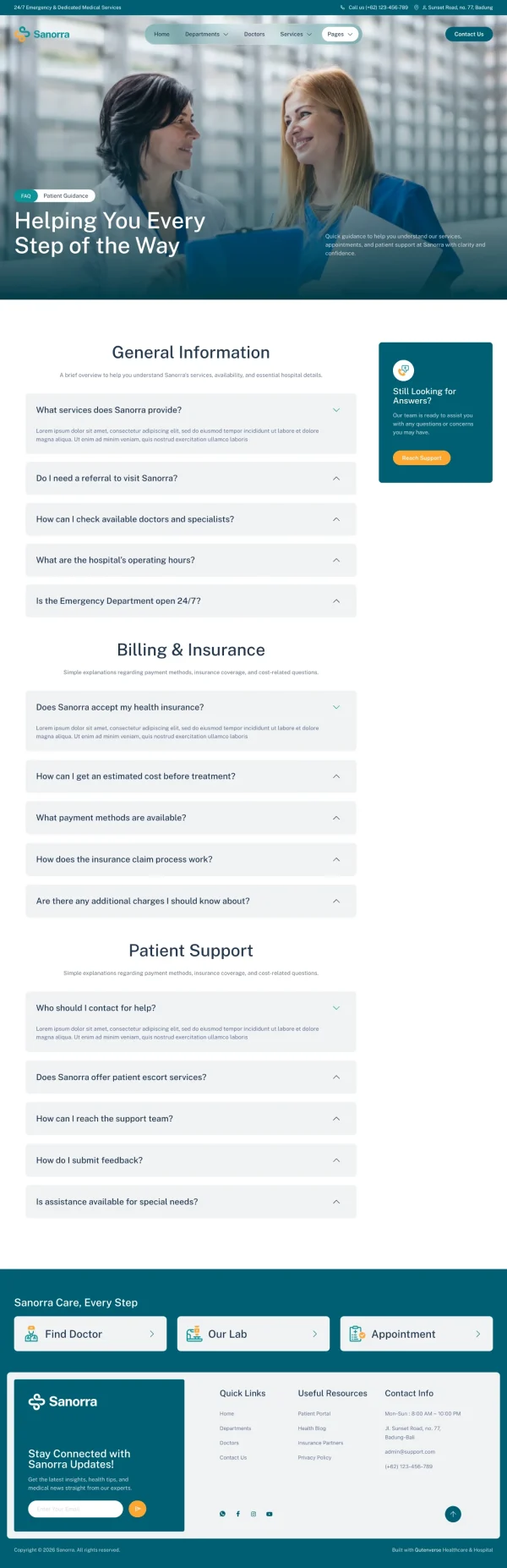507x1568 pixels.
Task: Expand 'Do I need a referral' question
Action: [190, 479]
